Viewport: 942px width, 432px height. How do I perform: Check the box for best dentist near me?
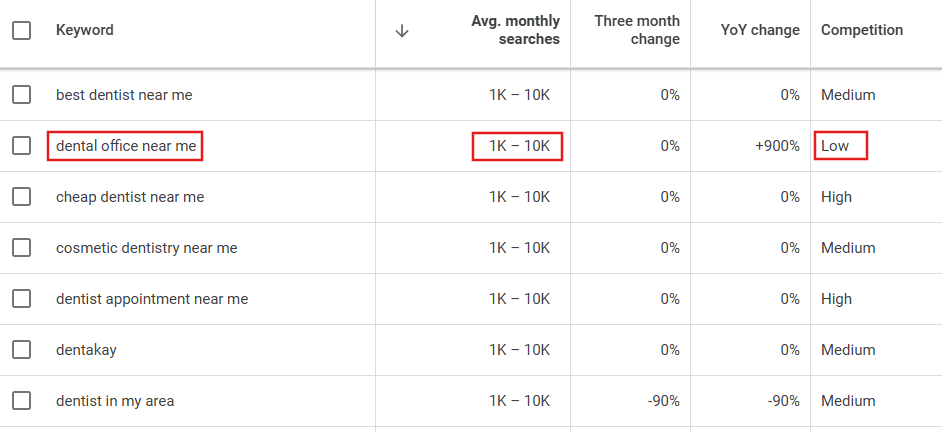pyautogui.click(x=22, y=94)
